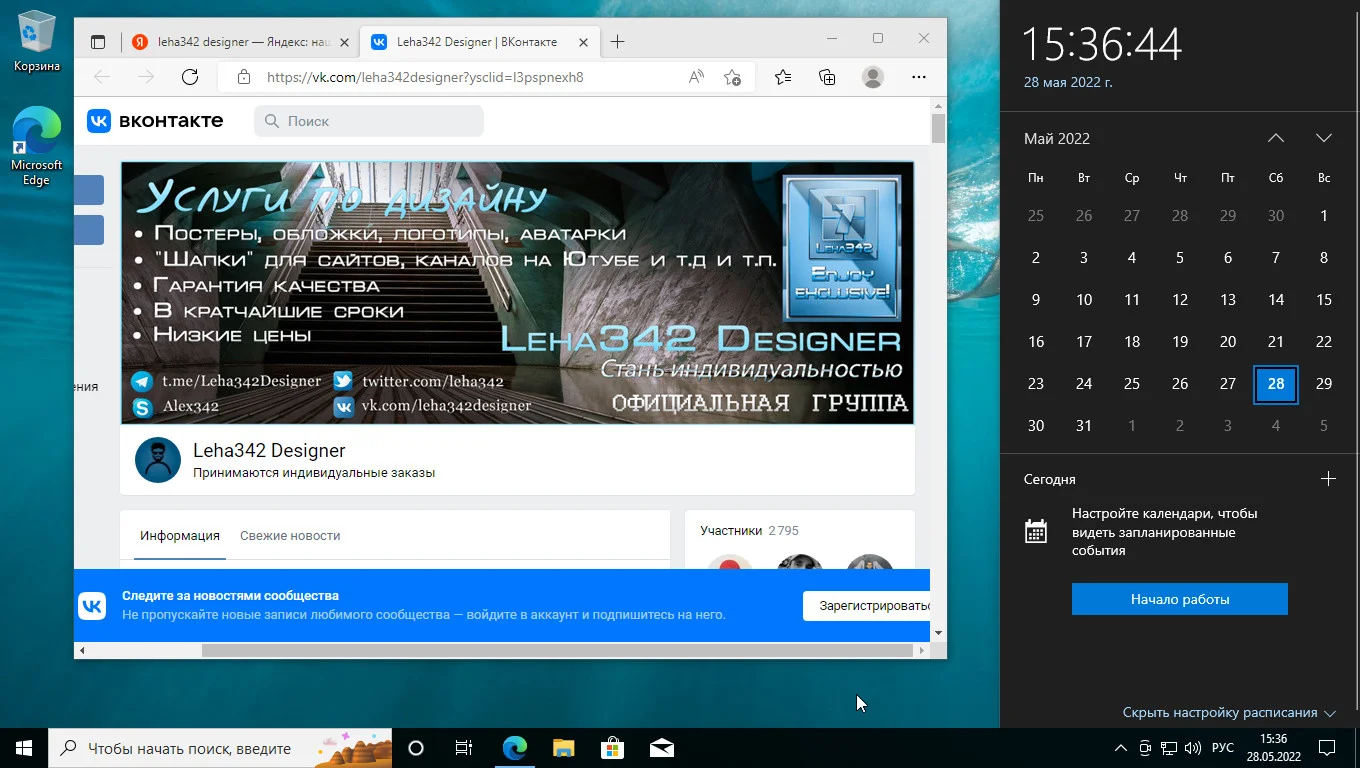
Task: Close the ВКонтакте browser tab
Action: point(582,42)
